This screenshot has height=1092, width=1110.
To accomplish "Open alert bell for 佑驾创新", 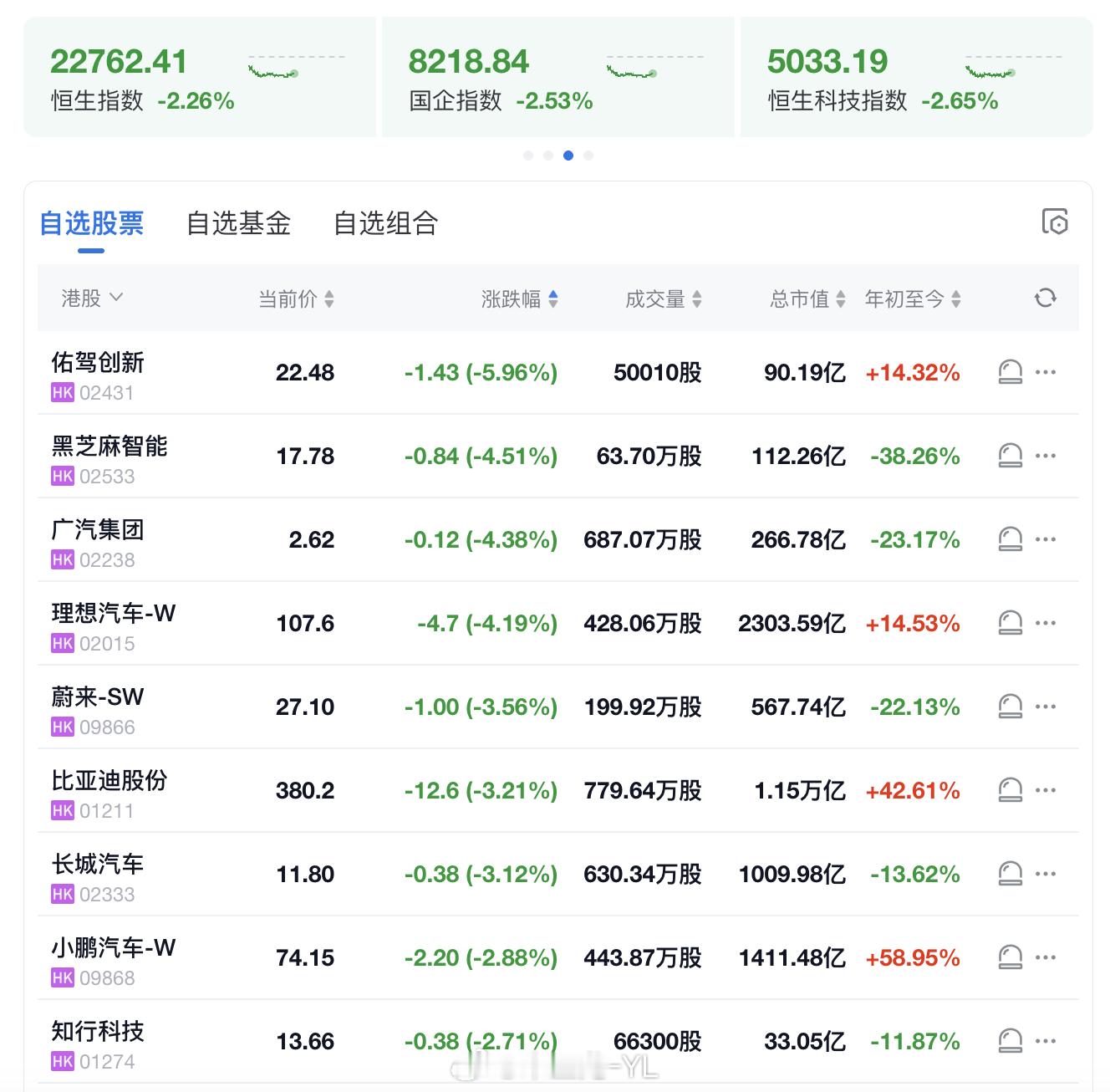I will (x=1010, y=372).
